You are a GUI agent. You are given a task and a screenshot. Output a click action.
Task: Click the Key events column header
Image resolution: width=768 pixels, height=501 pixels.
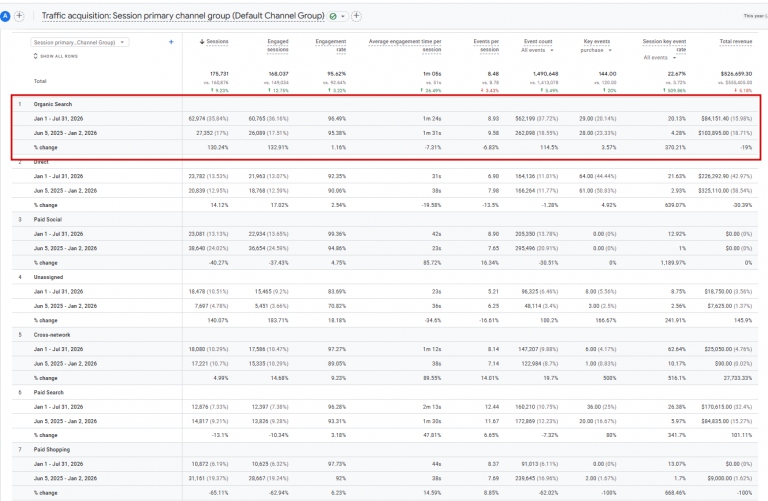(x=597, y=42)
